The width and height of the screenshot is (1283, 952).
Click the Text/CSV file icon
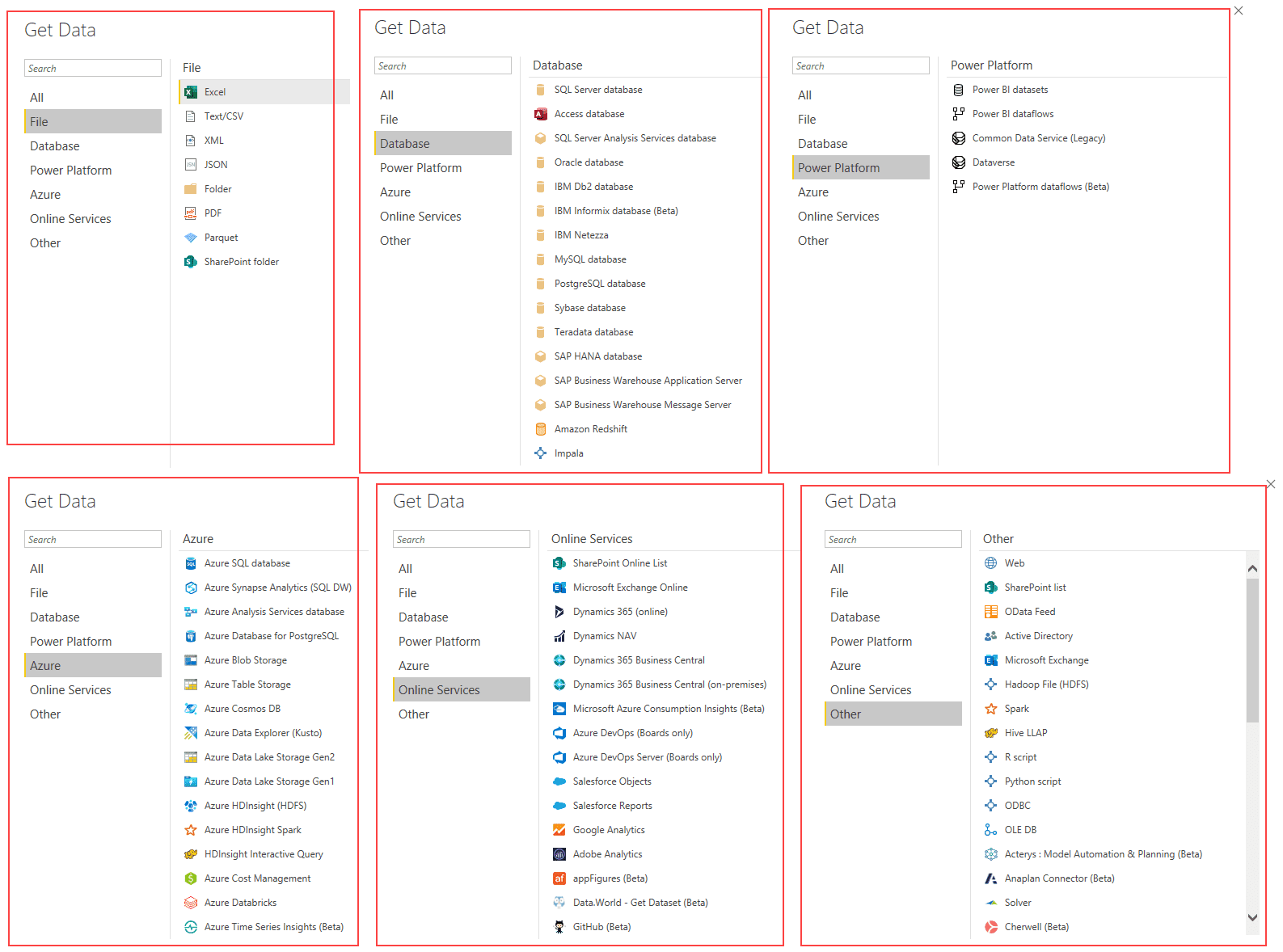tap(191, 116)
